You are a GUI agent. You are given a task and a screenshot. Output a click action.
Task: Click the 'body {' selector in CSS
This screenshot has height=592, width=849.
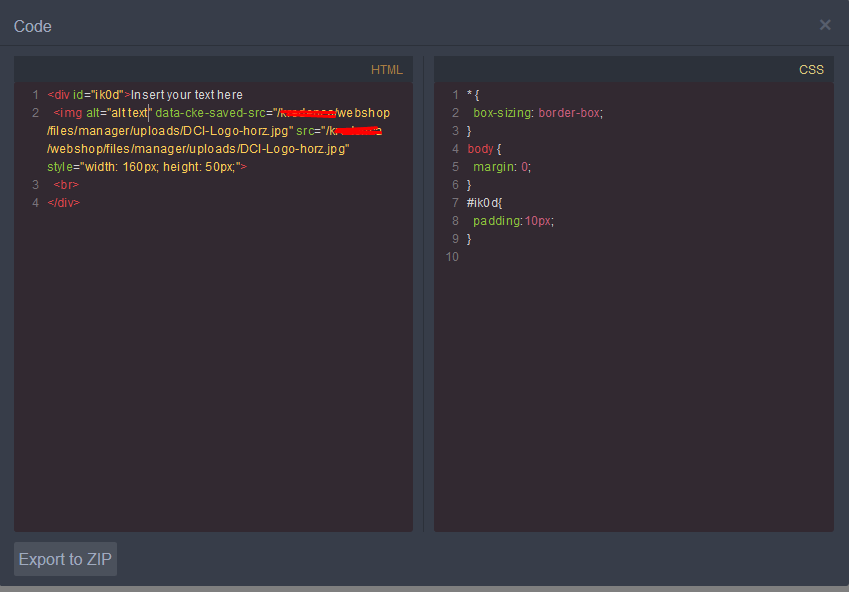click(484, 149)
